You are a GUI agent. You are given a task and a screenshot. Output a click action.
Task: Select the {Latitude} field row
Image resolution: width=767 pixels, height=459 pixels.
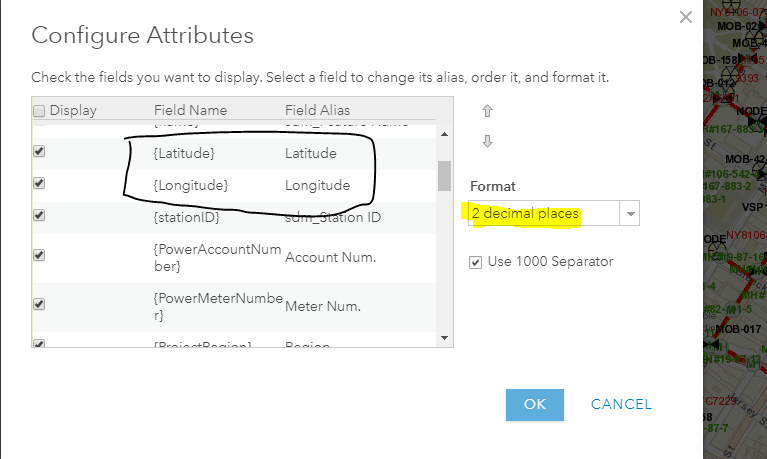(234, 154)
